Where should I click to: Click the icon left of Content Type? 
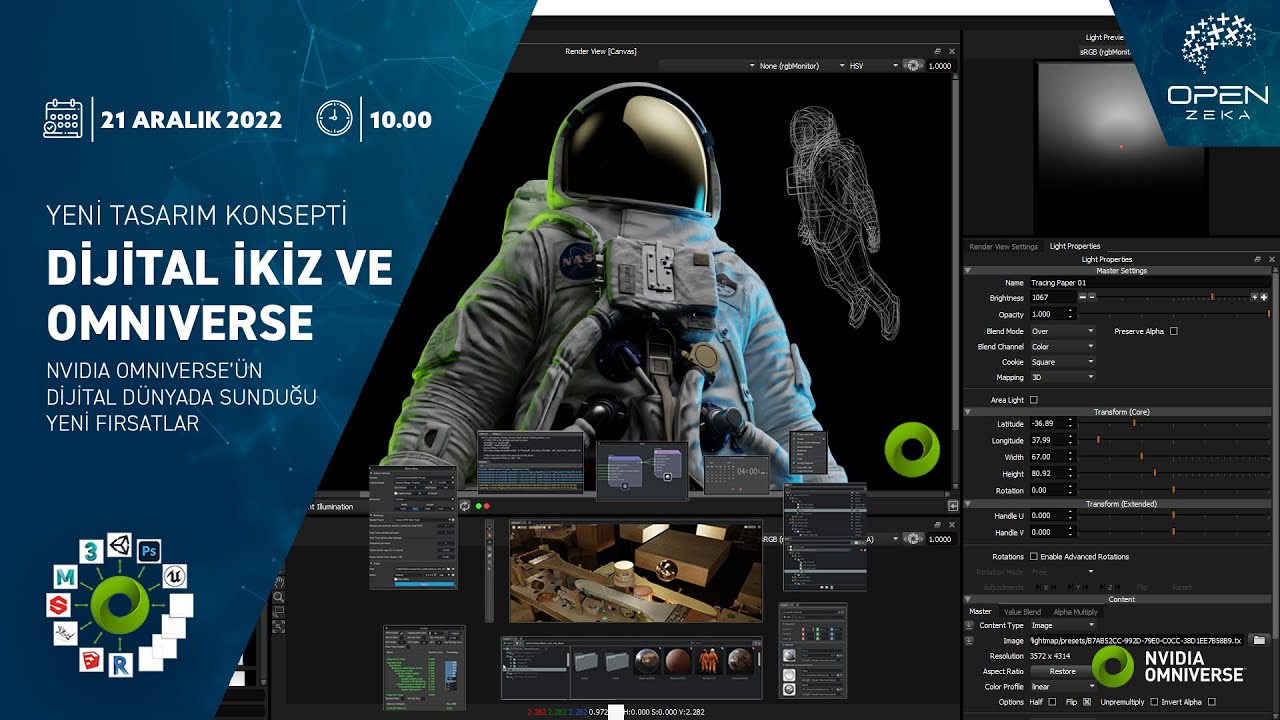[968, 625]
